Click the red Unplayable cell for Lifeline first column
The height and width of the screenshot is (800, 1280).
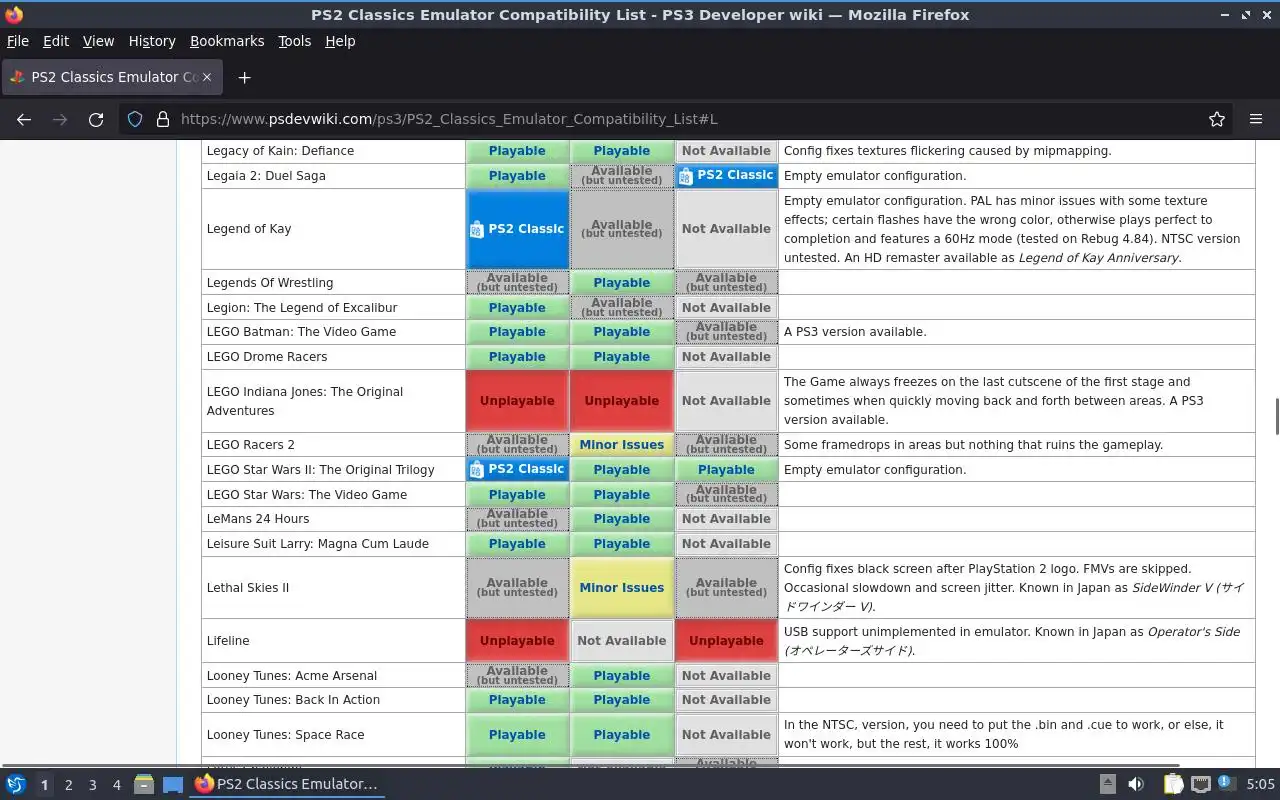(517, 641)
